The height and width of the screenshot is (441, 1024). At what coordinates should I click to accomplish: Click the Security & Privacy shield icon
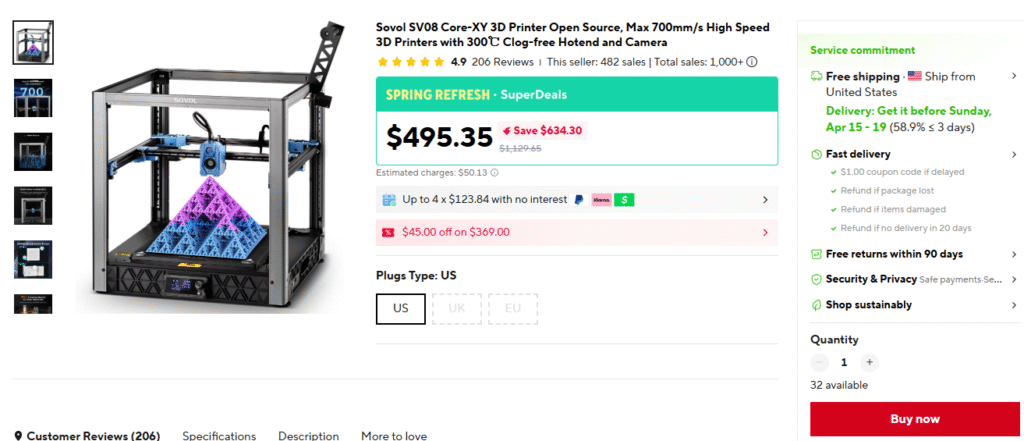pos(816,279)
